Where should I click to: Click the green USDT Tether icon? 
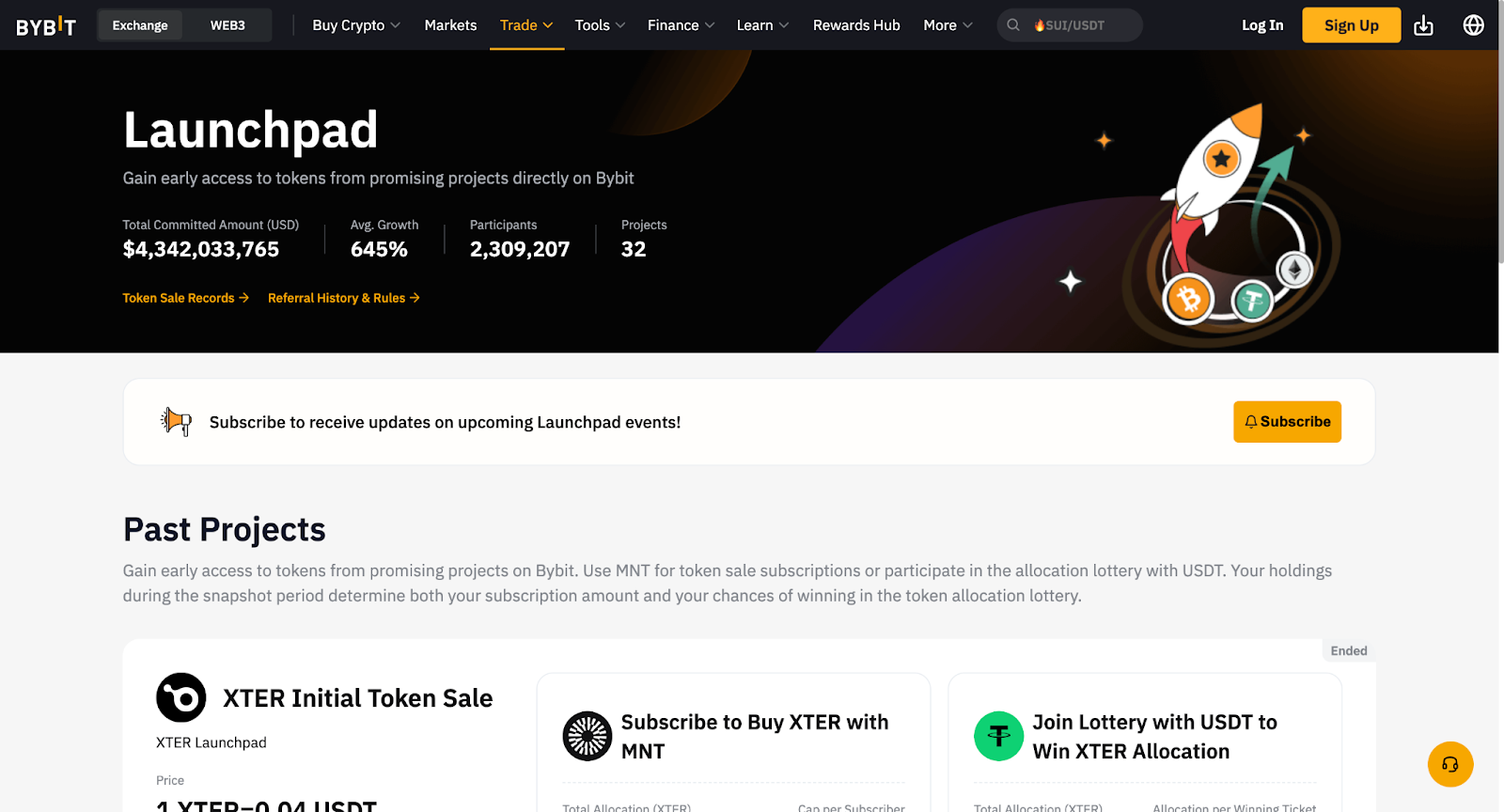click(998, 736)
